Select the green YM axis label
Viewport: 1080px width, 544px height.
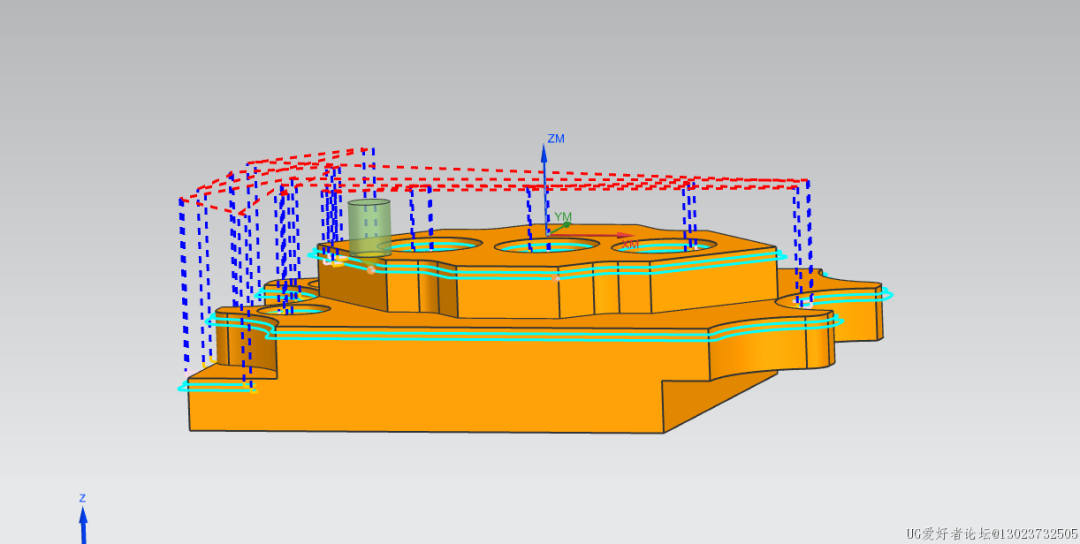[563, 217]
